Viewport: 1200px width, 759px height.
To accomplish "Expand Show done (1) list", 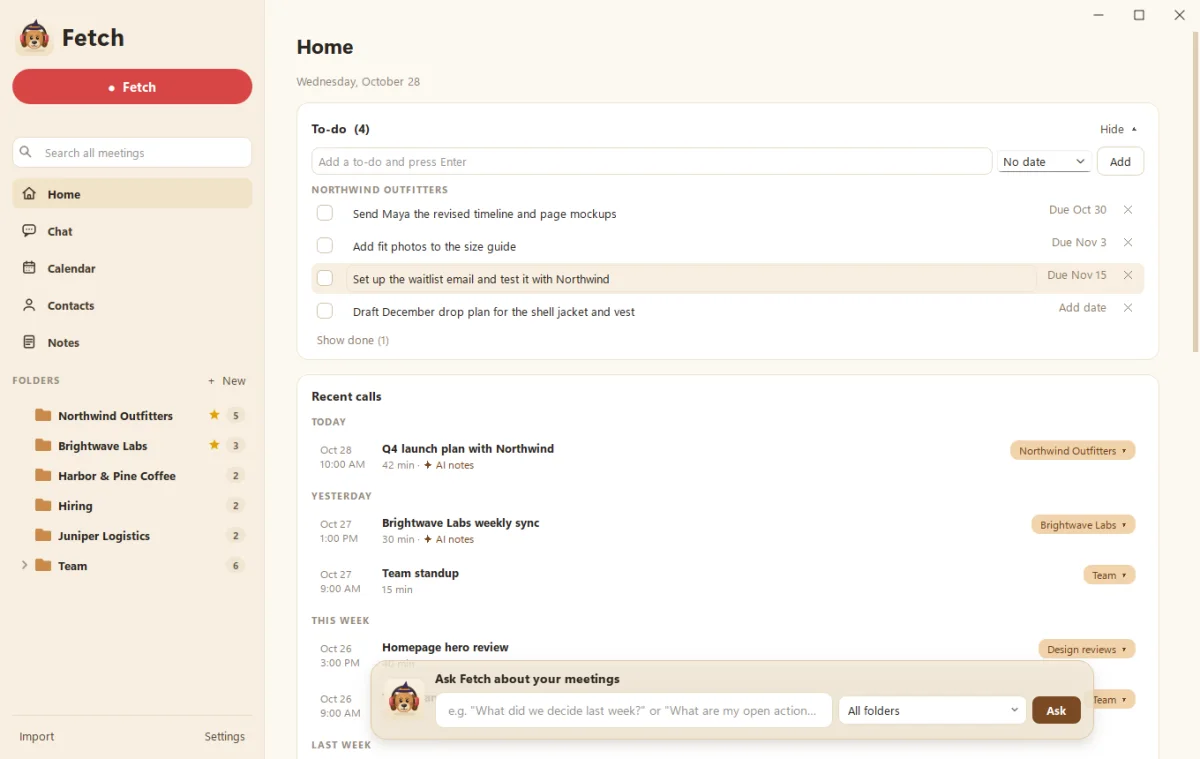I will tap(352, 340).
